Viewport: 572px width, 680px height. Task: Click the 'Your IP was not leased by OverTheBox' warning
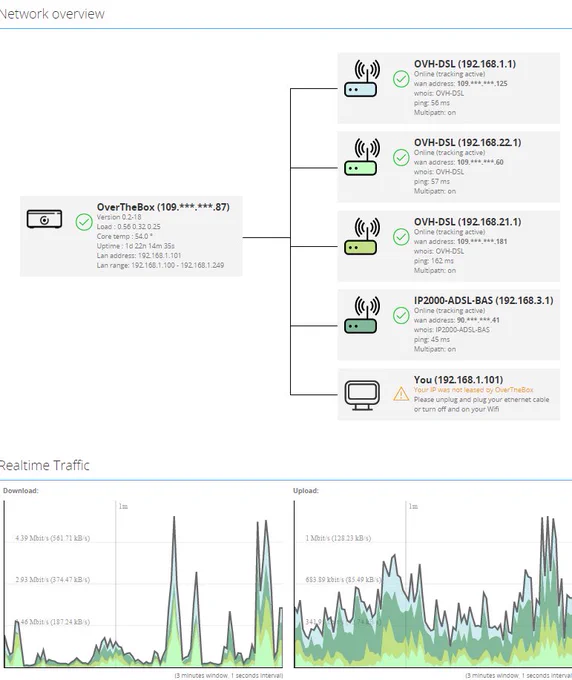point(474,390)
